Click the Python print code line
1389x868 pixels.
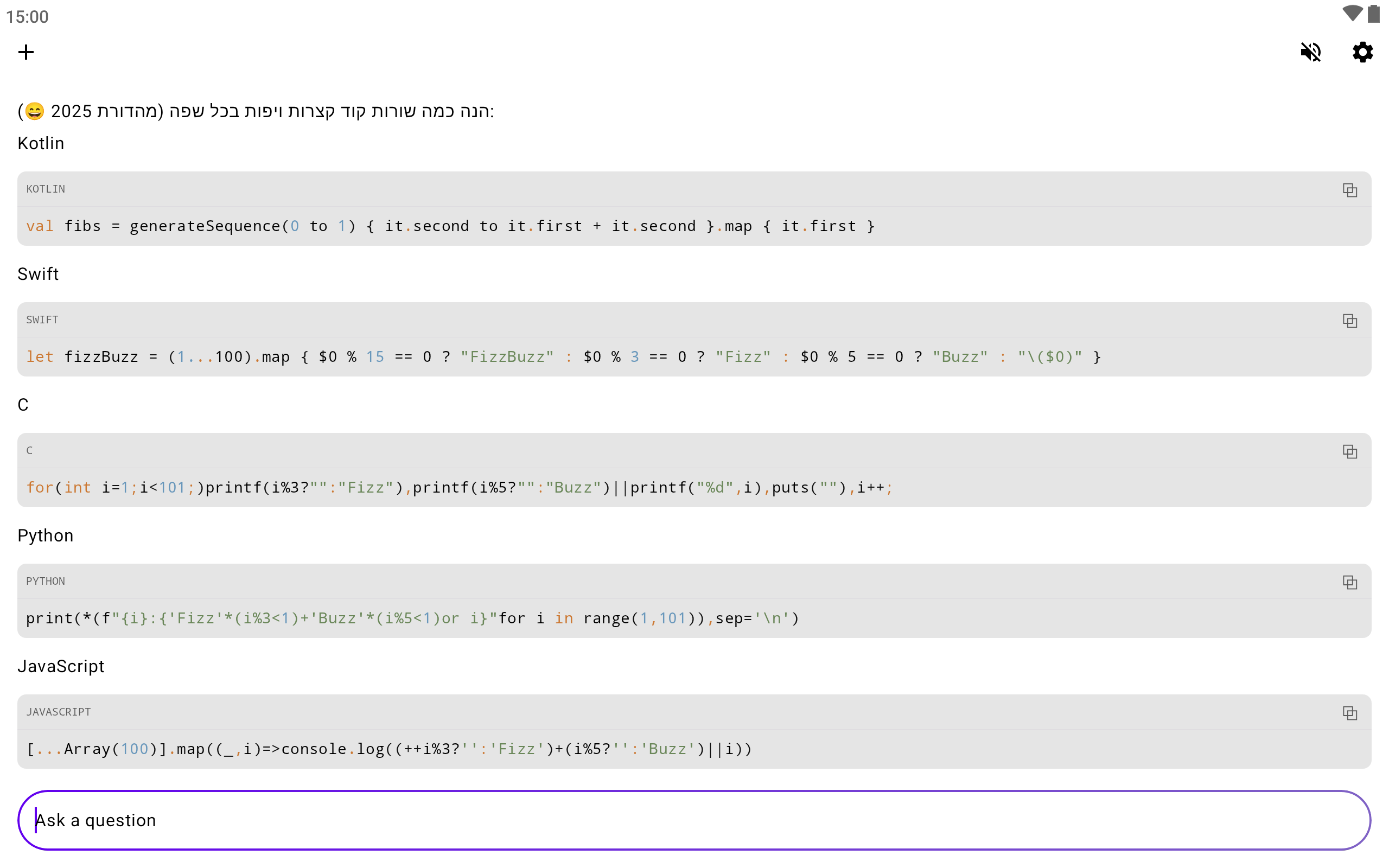(412, 619)
